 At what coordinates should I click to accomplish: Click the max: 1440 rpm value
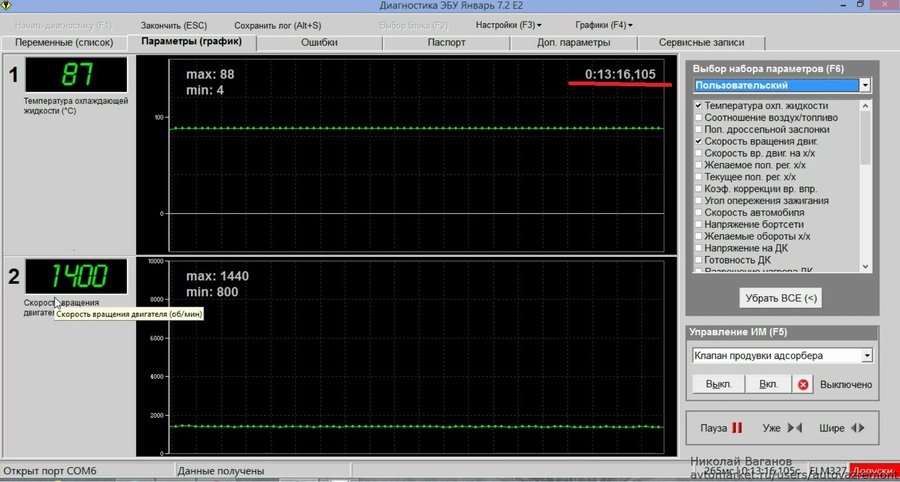point(218,277)
